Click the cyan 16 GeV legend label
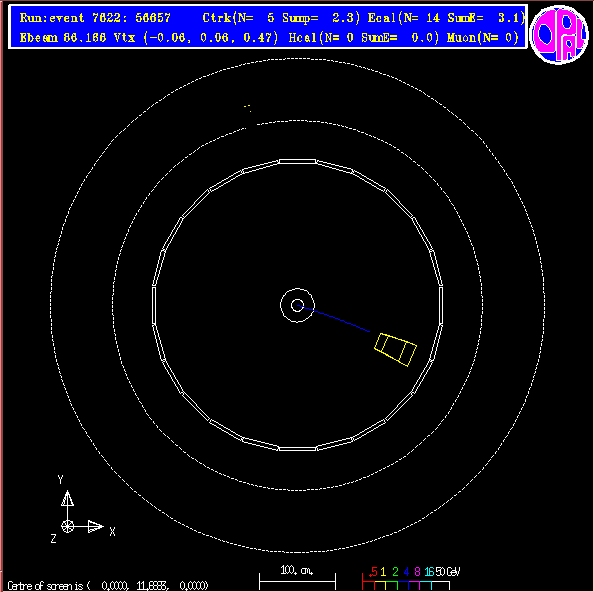Image resolution: width=595 pixels, height=592 pixels. click(429, 572)
